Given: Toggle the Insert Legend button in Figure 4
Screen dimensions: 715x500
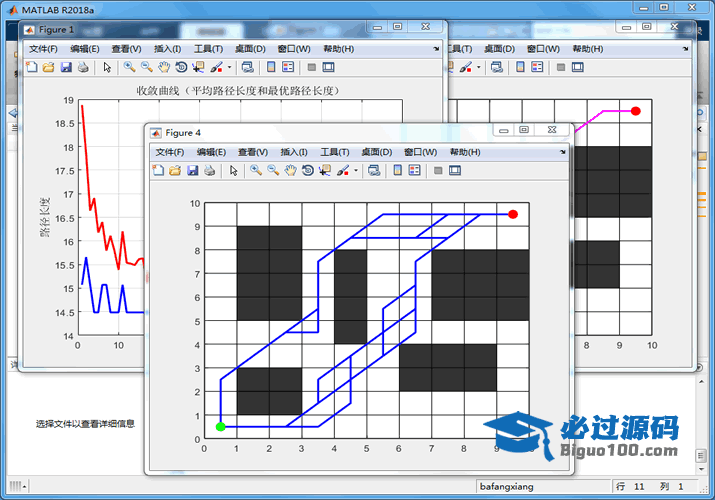Looking at the screenshot, I should tap(416, 171).
